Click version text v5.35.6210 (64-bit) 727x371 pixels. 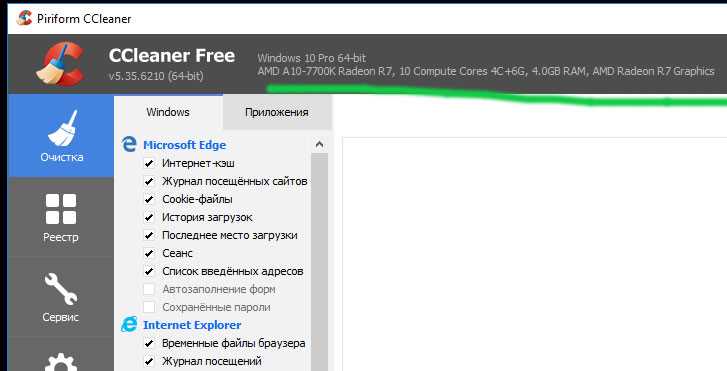point(156,76)
